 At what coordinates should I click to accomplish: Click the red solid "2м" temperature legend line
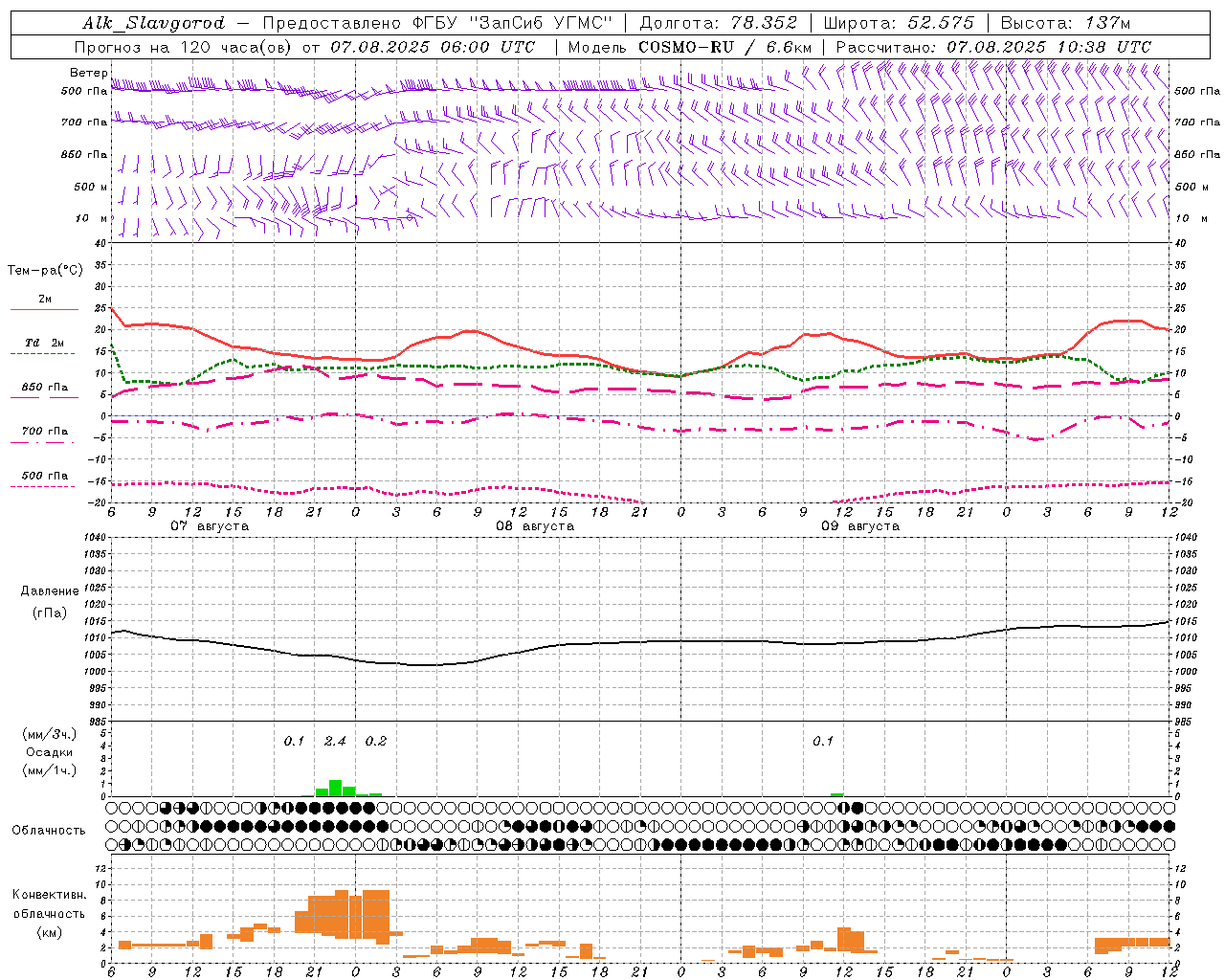tap(44, 309)
